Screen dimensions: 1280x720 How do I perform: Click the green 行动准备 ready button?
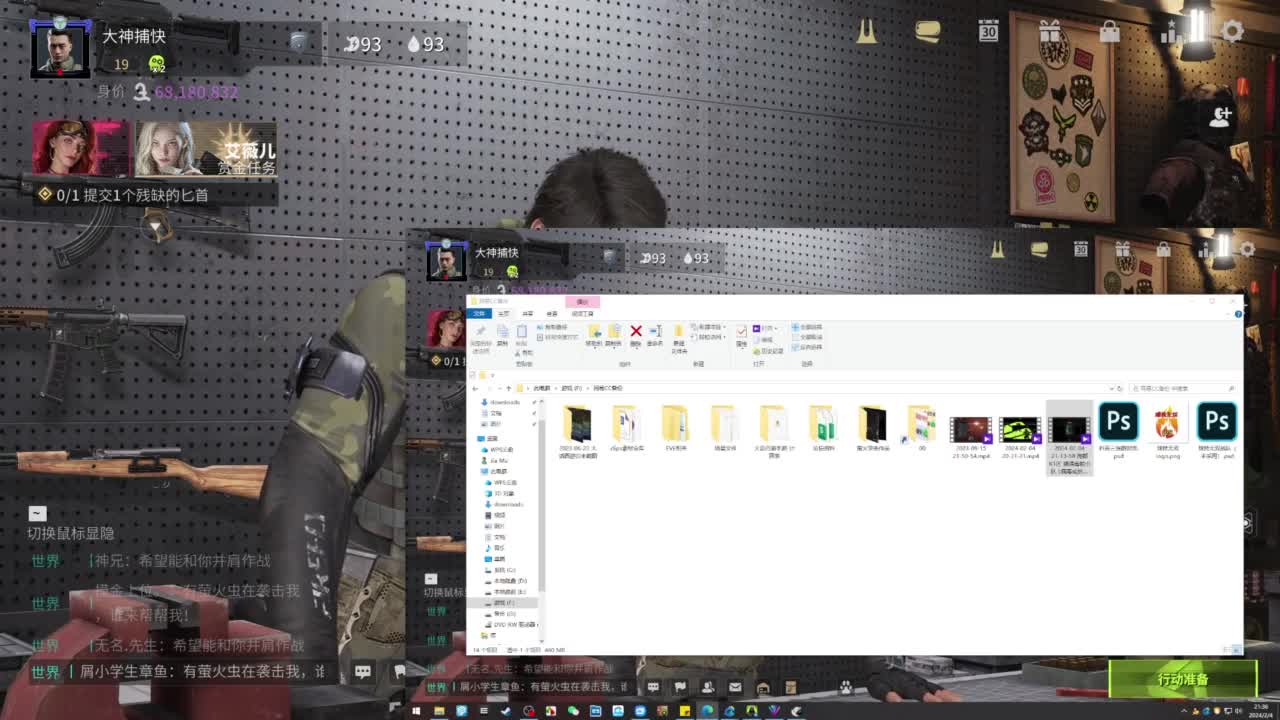click(x=1183, y=679)
